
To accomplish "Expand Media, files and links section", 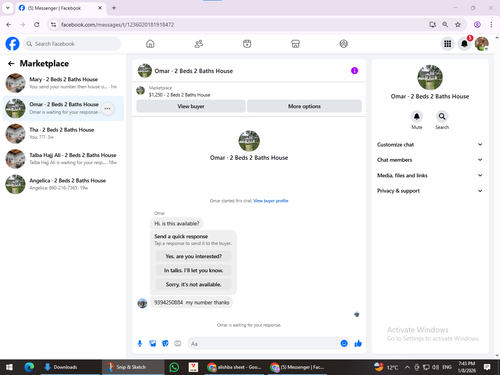I will pos(430,175).
